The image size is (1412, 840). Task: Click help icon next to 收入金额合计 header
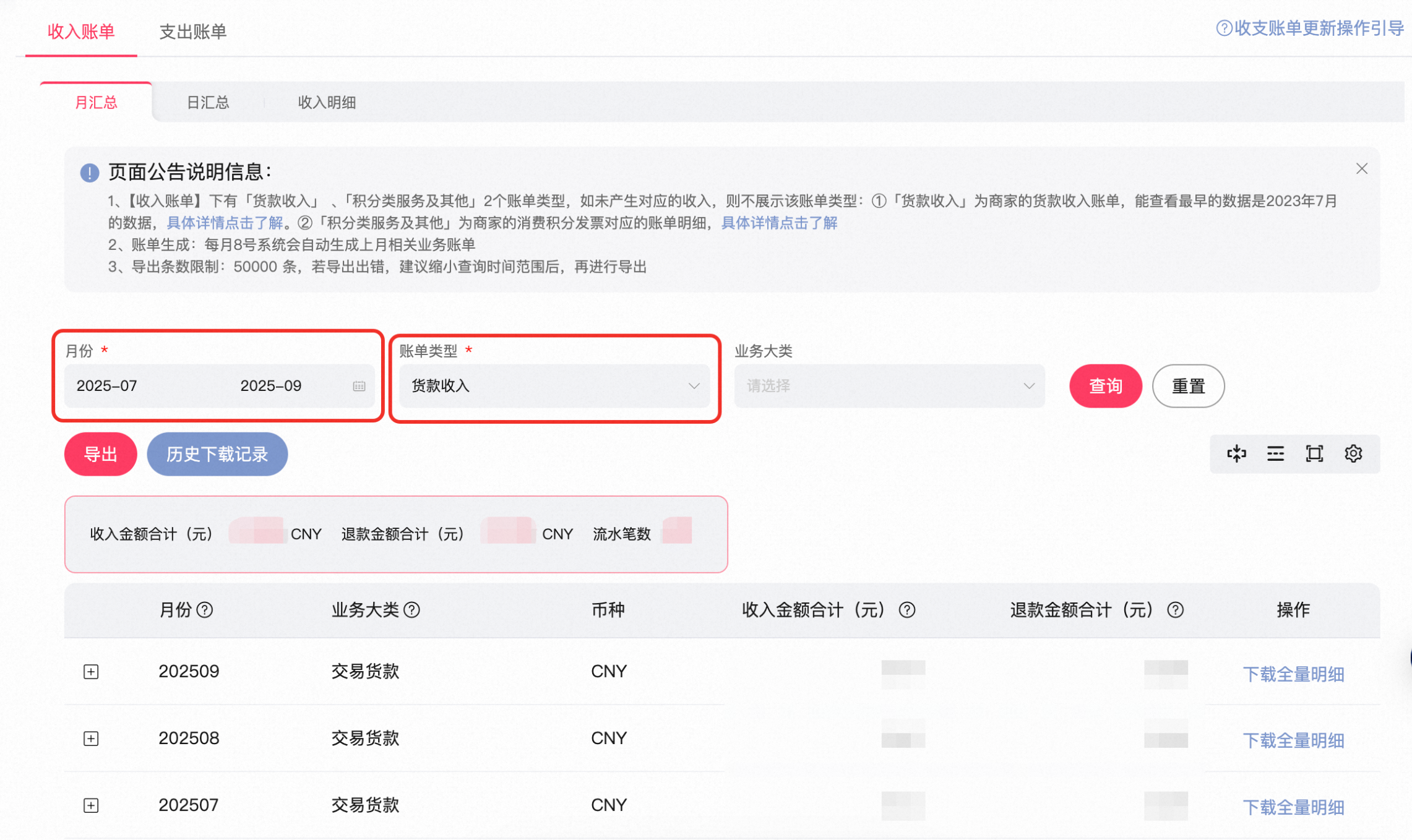[907, 610]
